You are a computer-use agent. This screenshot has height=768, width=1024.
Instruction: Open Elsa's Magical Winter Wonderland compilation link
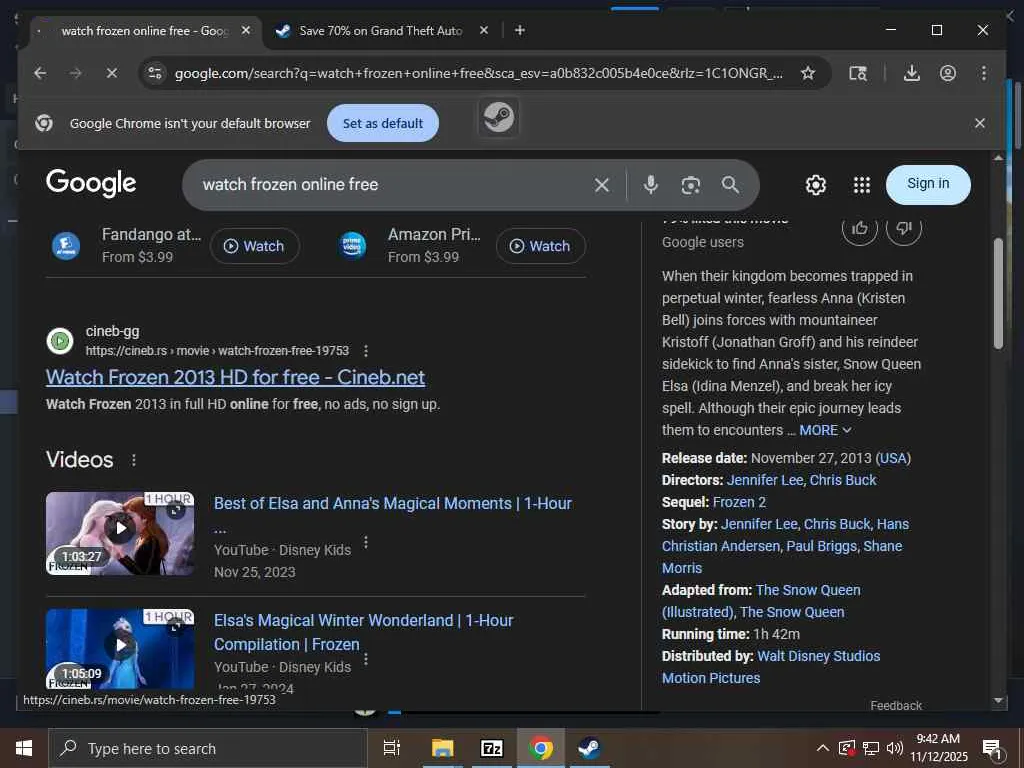(364, 632)
